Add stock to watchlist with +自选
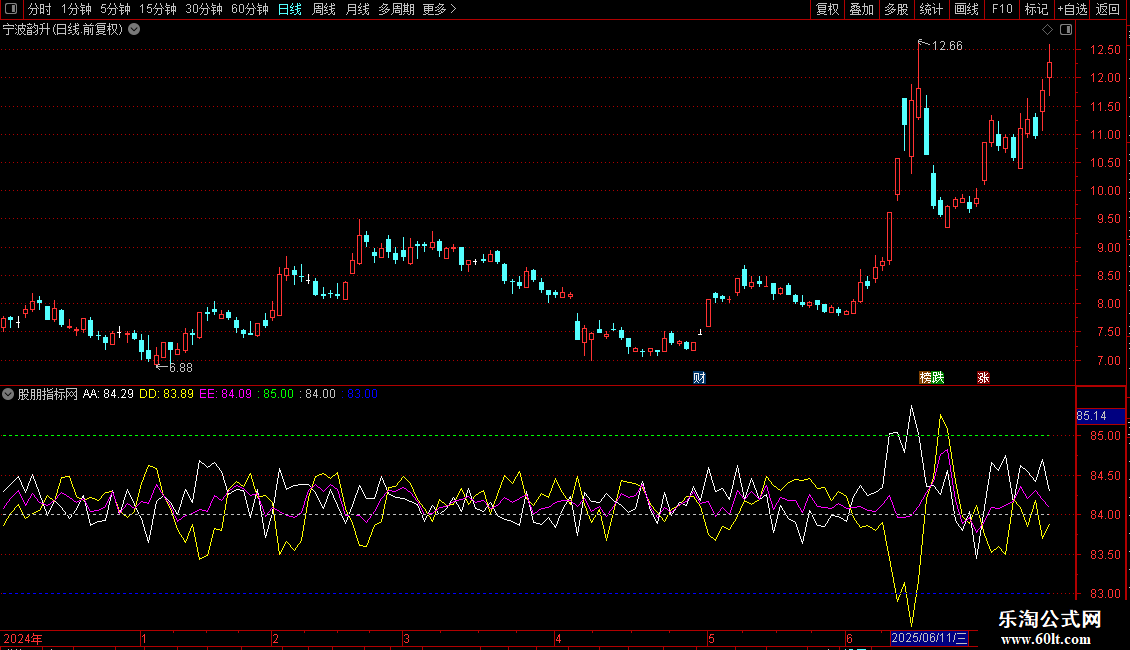This screenshot has height=650, width=1130. coord(1072,9)
